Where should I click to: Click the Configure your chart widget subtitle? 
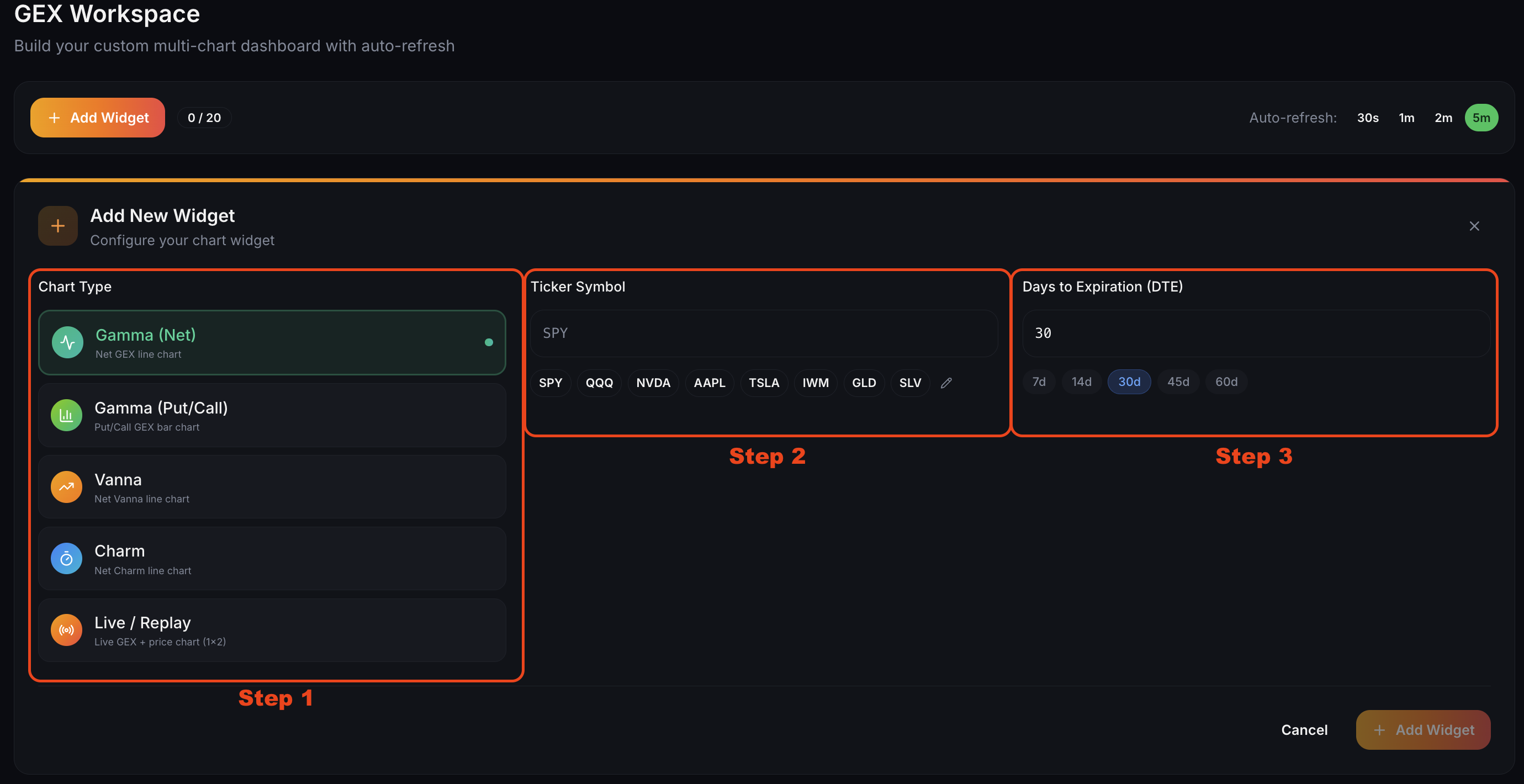[182, 240]
